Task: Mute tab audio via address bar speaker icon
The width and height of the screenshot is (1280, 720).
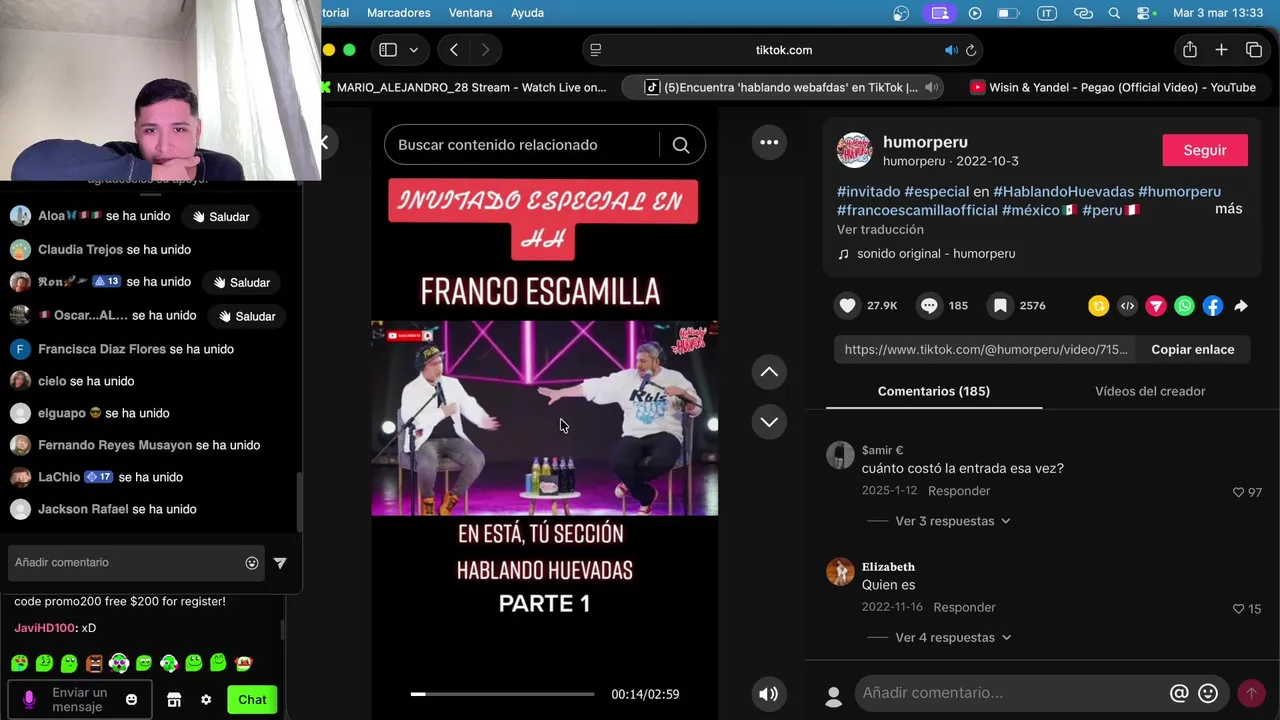Action: [951, 50]
